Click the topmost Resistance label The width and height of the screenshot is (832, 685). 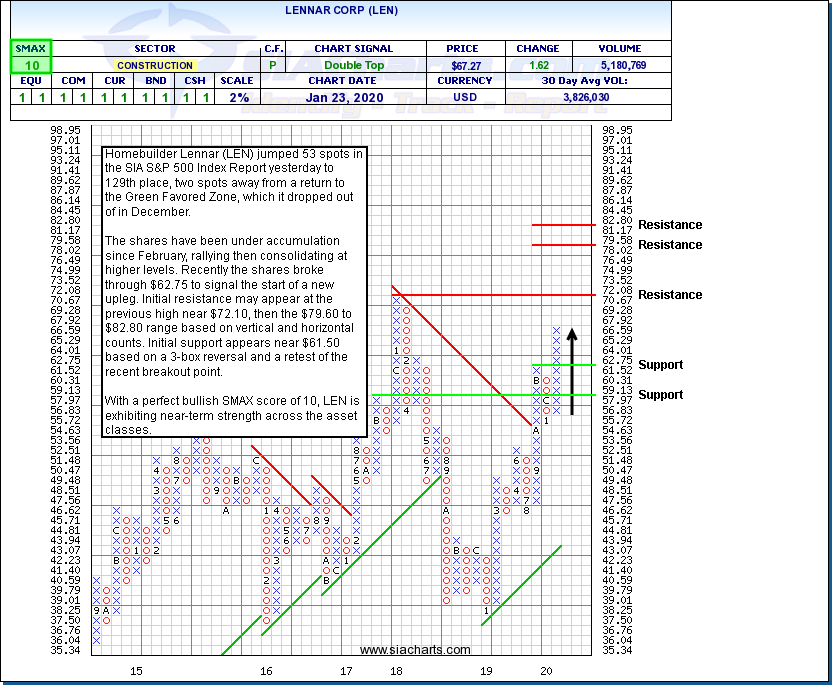point(670,225)
